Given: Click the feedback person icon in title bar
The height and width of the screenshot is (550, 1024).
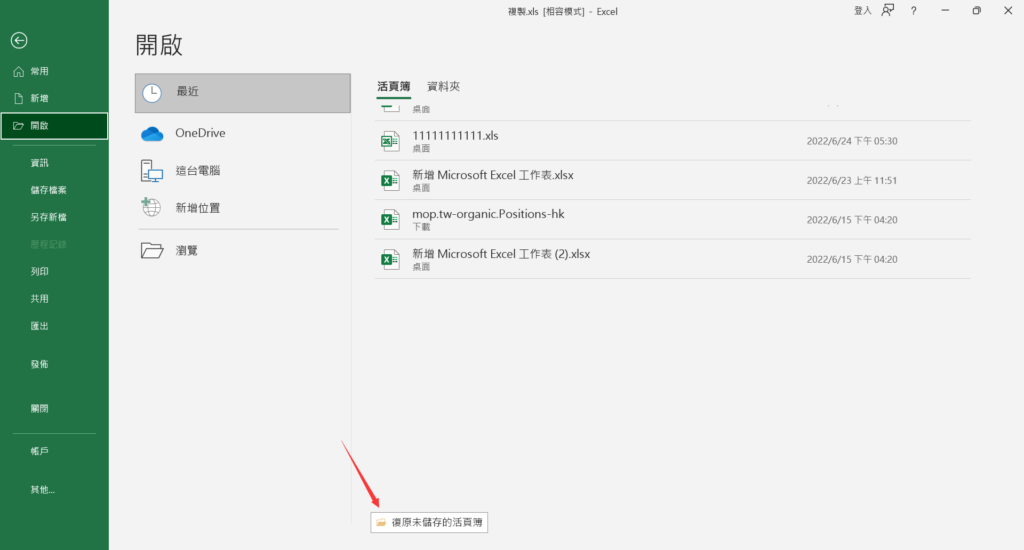Looking at the screenshot, I should click(x=887, y=11).
